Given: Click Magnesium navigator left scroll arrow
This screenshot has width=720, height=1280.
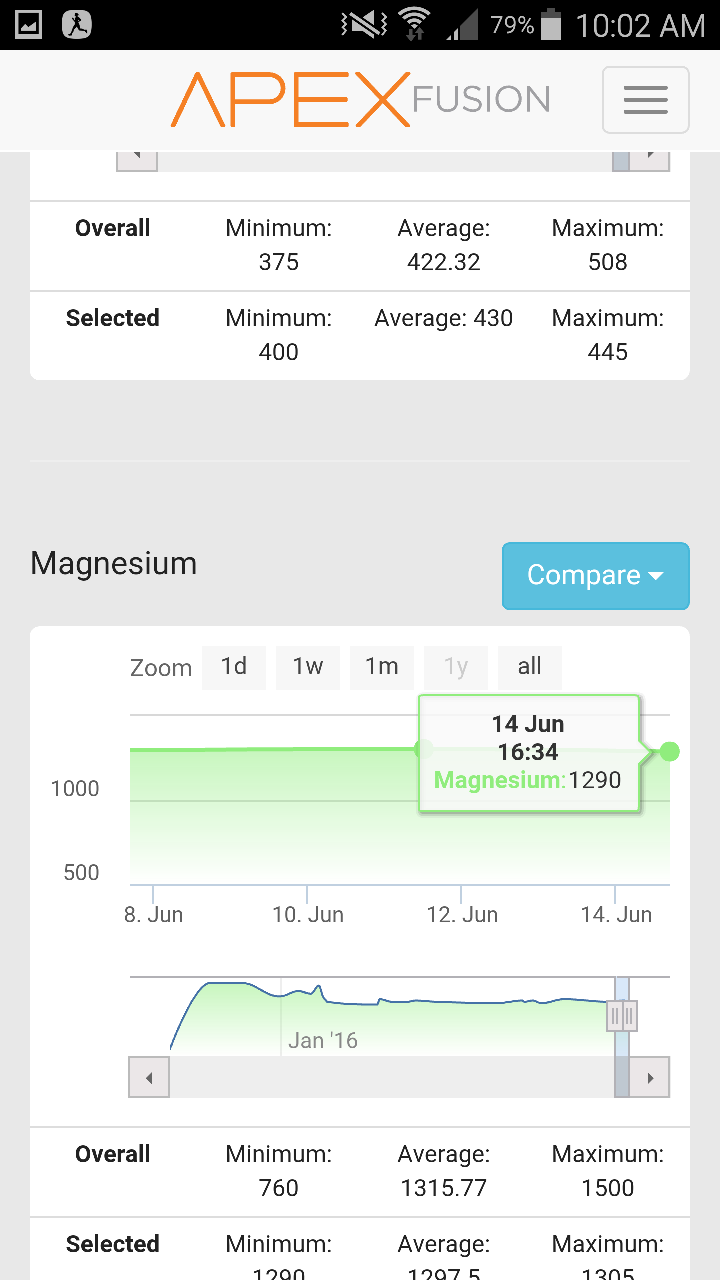Looking at the screenshot, I should pyautogui.click(x=149, y=1078).
